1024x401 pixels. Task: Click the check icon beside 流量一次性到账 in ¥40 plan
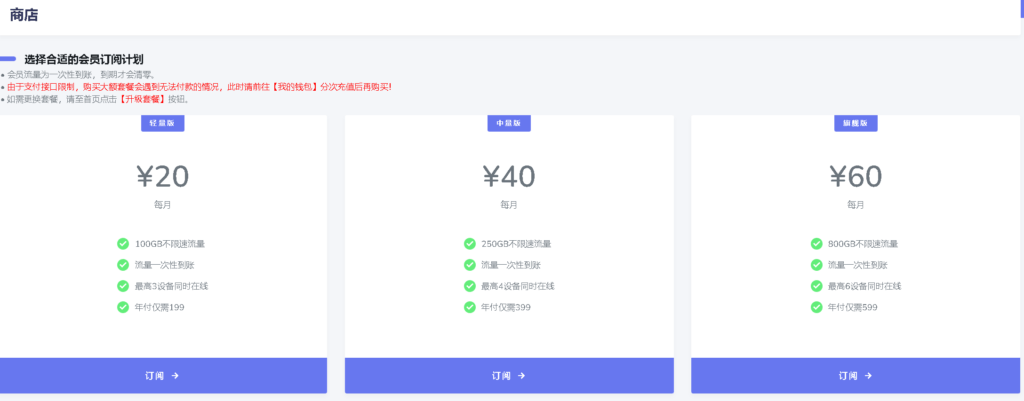[x=470, y=265]
